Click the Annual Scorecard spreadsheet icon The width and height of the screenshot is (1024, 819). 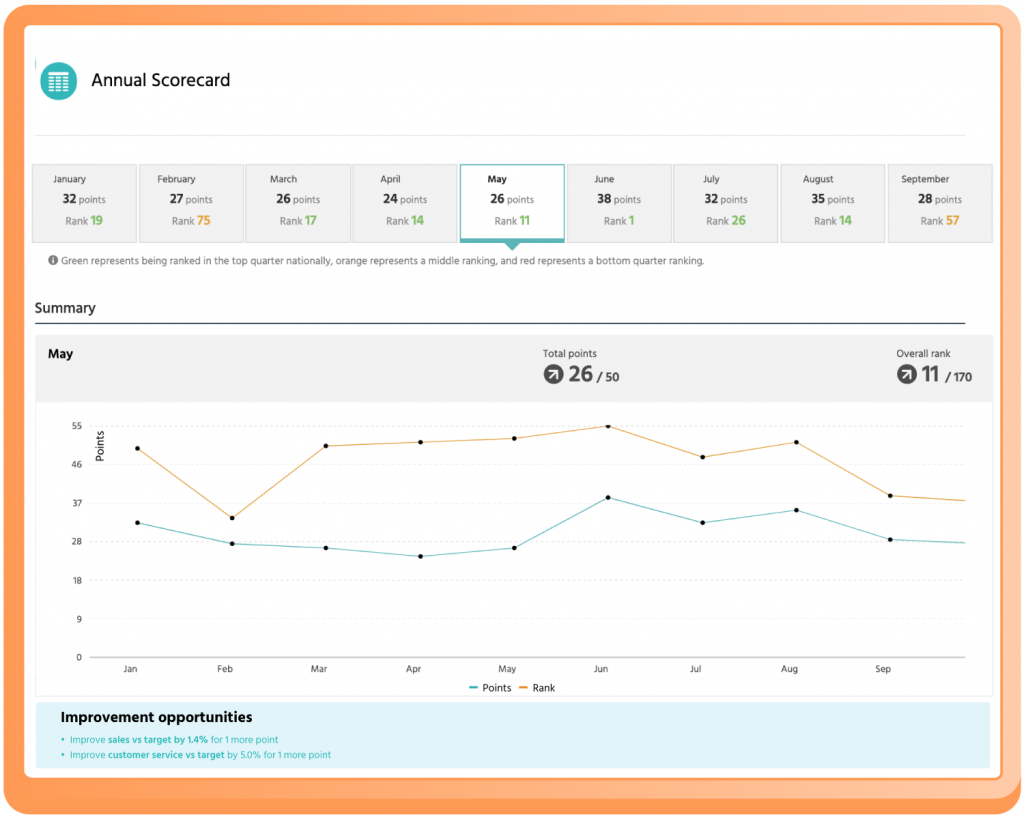(57, 80)
